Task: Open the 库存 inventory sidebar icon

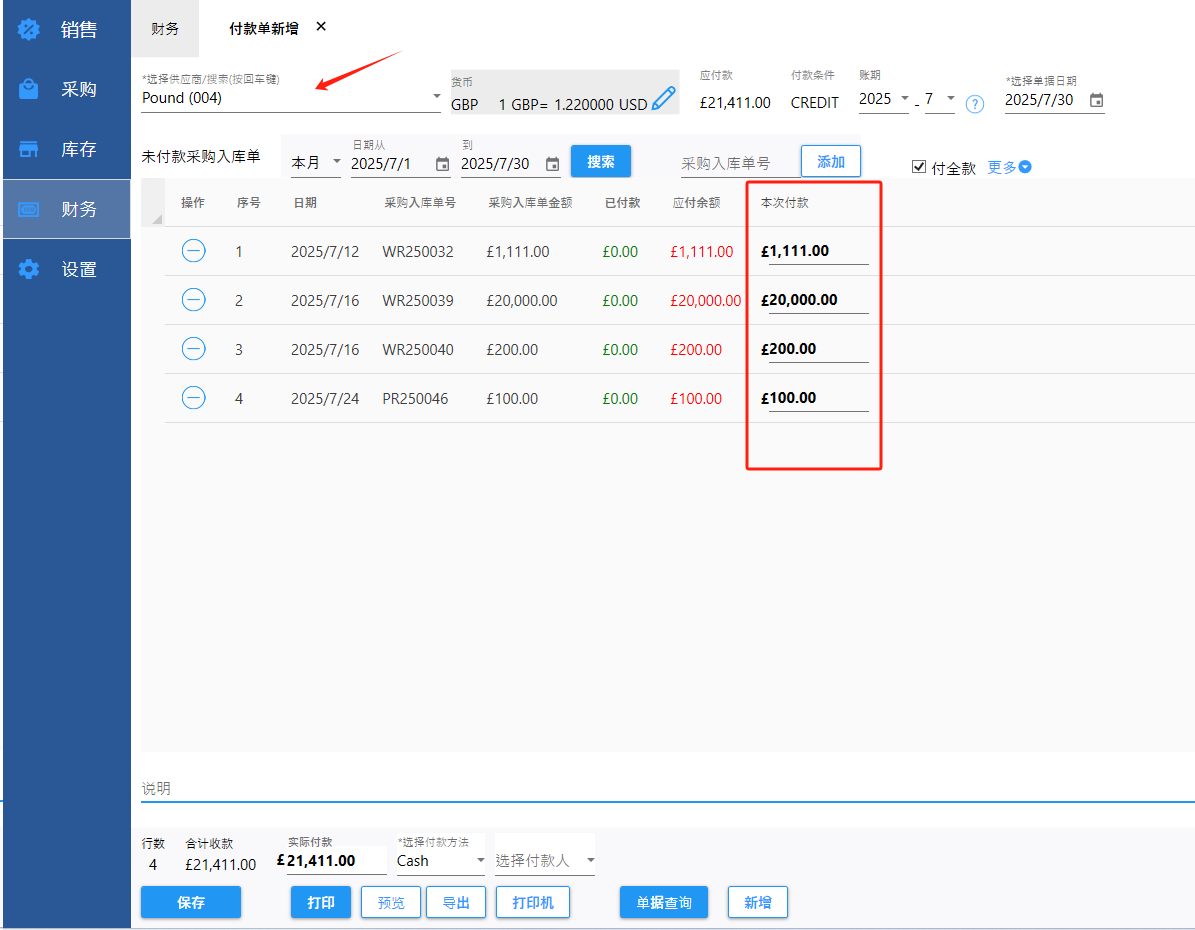Action: point(29,150)
